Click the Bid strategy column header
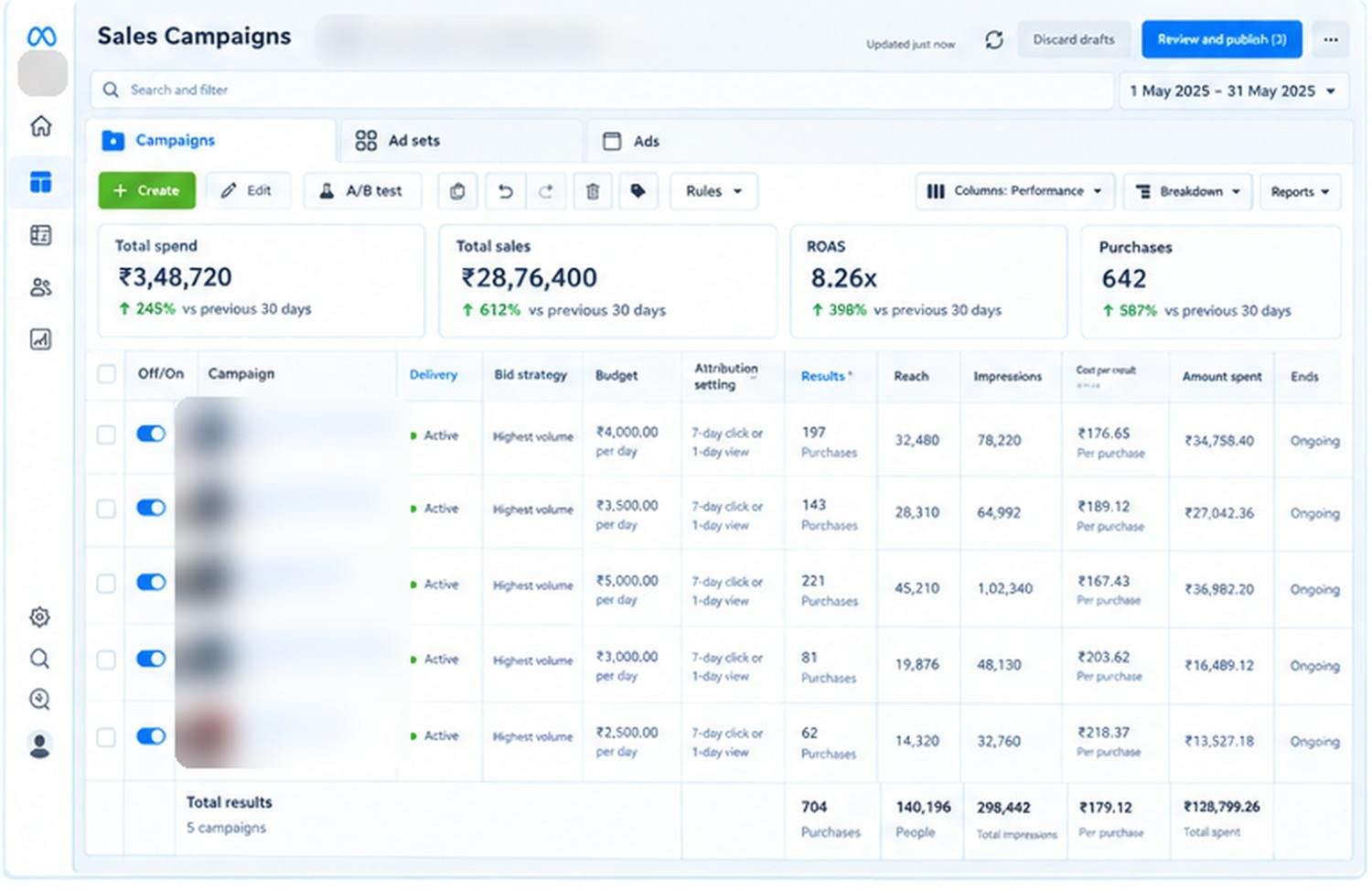The height and width of the screenshot is (890, 1372). tap(531, 375)
